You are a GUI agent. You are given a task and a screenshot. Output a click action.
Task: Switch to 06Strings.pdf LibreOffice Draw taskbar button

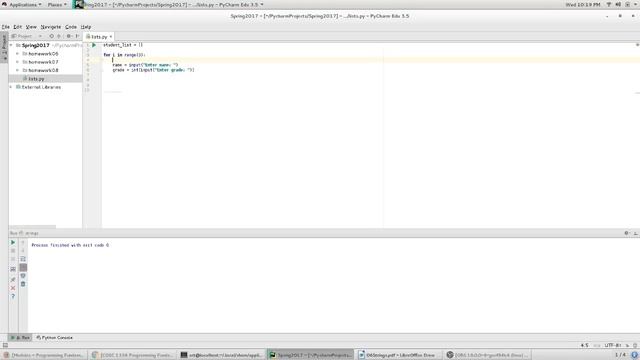(x=399, y=355)
